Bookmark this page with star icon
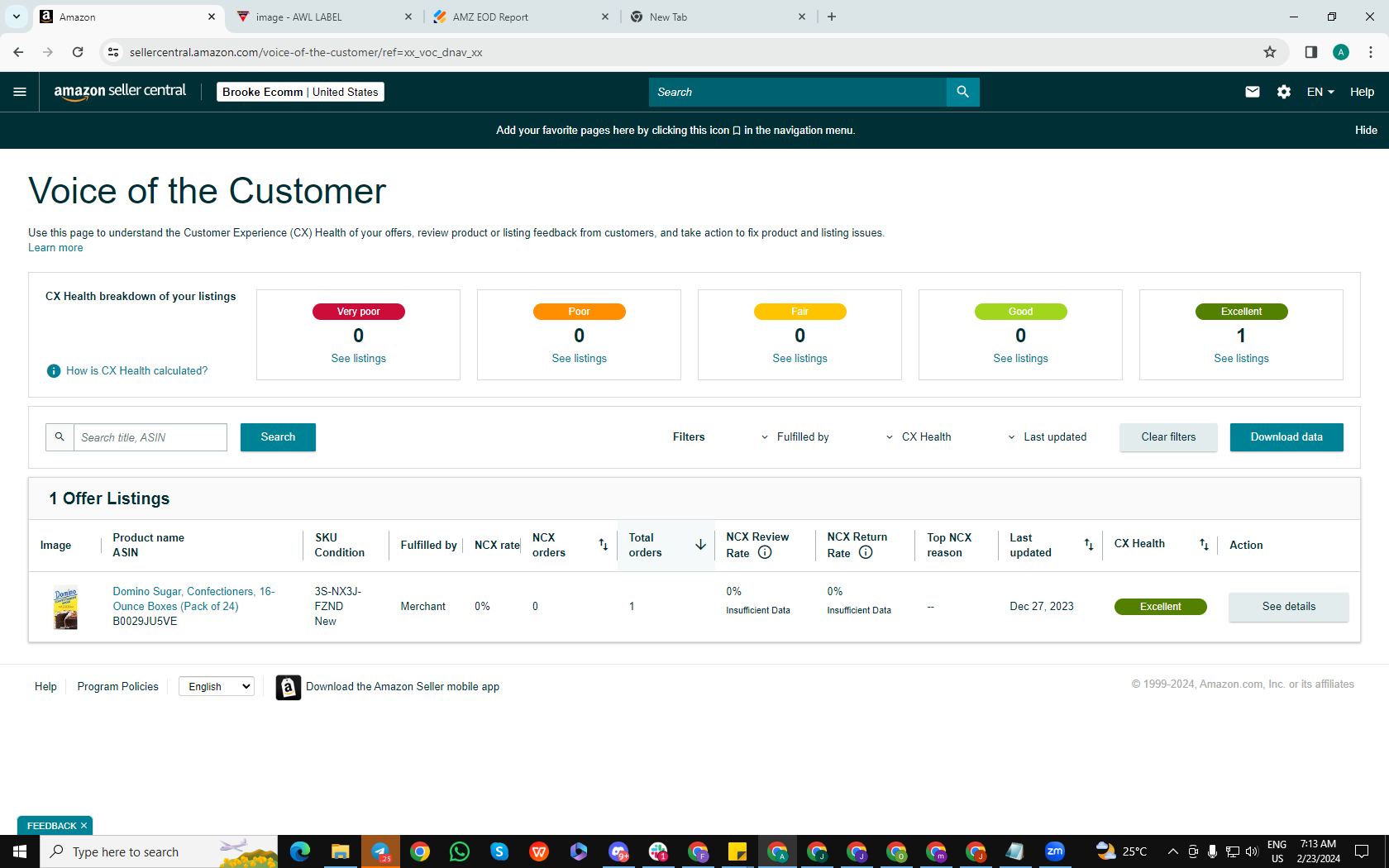The image size is (1389, 868). 1270,52
